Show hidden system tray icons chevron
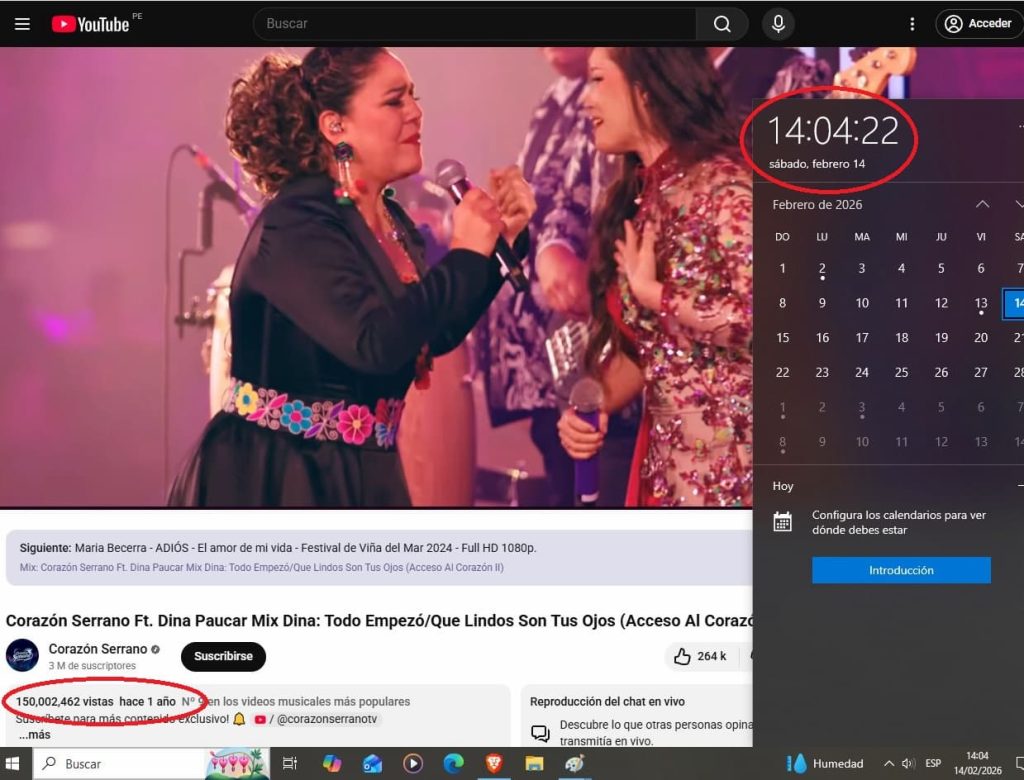Viewport: 1024px width, 780px height. [888, 764]
